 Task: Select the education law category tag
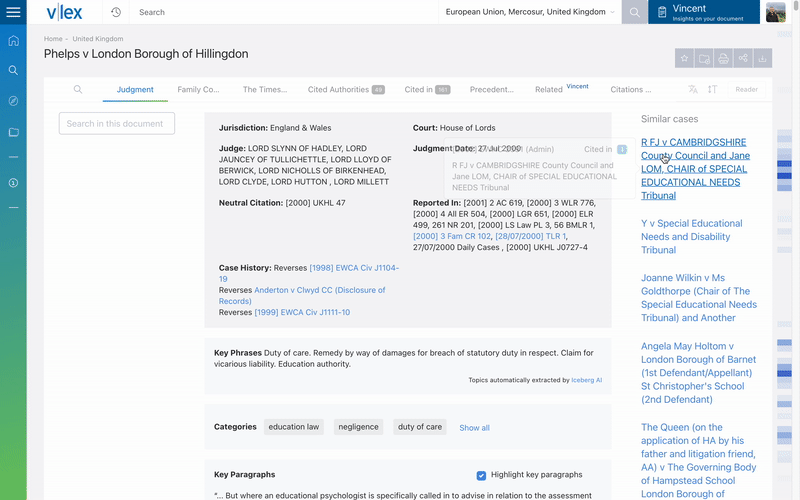[x=293, y=427]
